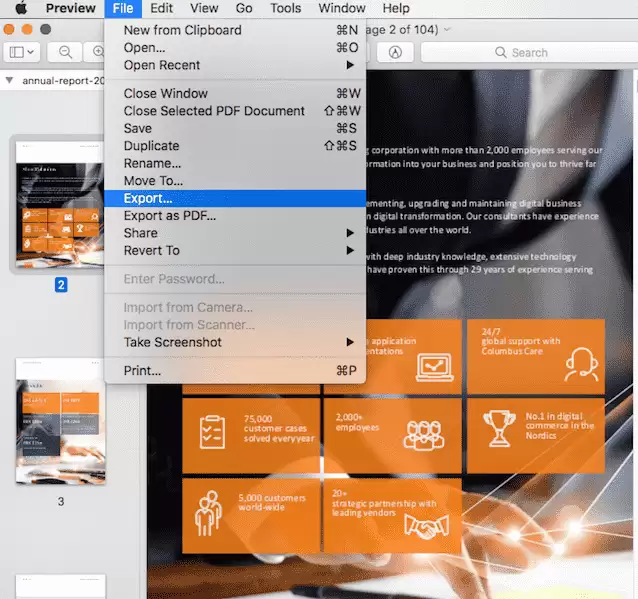Select Export... from the File menu
Screen dimensions: 638x599
pos(148,198)
